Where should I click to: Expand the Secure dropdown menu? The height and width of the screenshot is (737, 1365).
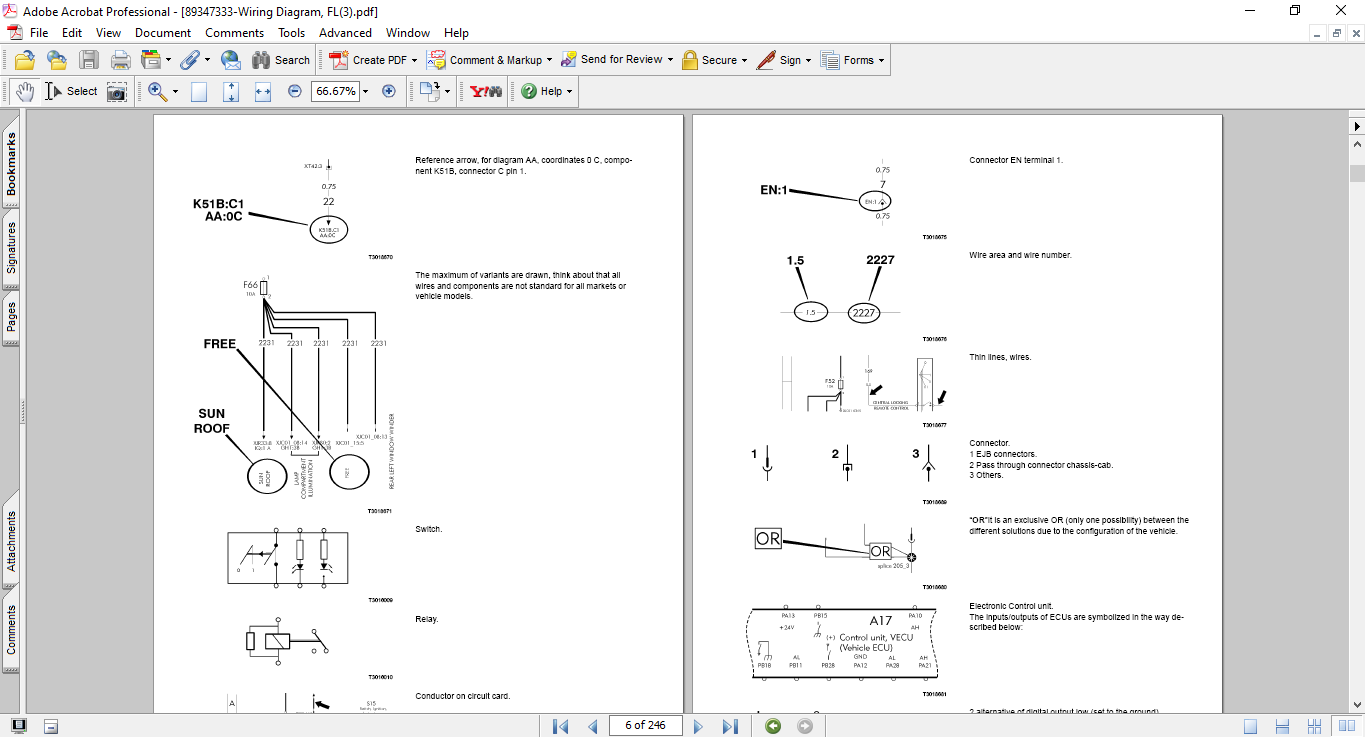[x=746, y=60]
